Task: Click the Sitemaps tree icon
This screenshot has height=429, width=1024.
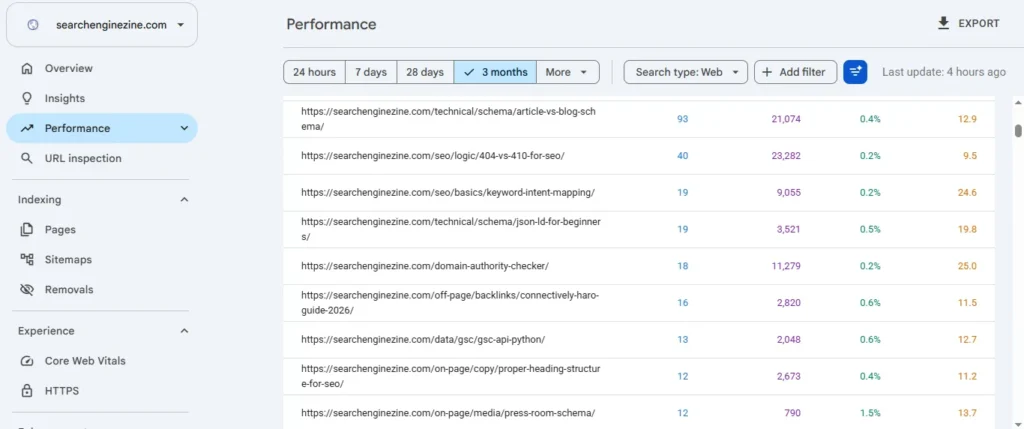Action: click(27, 259)
